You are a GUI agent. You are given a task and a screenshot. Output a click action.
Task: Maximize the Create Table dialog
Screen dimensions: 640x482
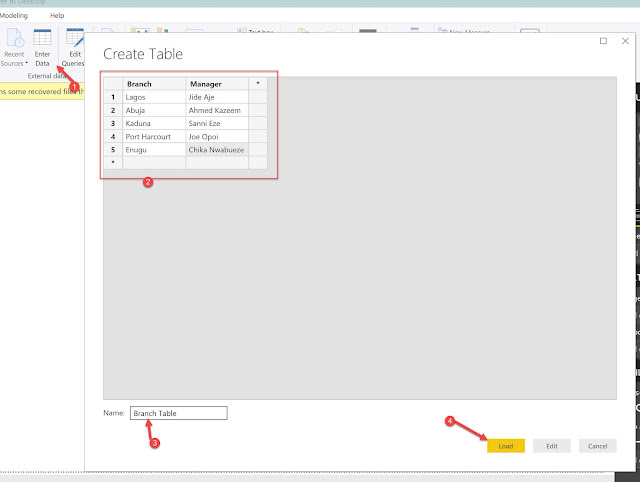[x=603, y=41]
